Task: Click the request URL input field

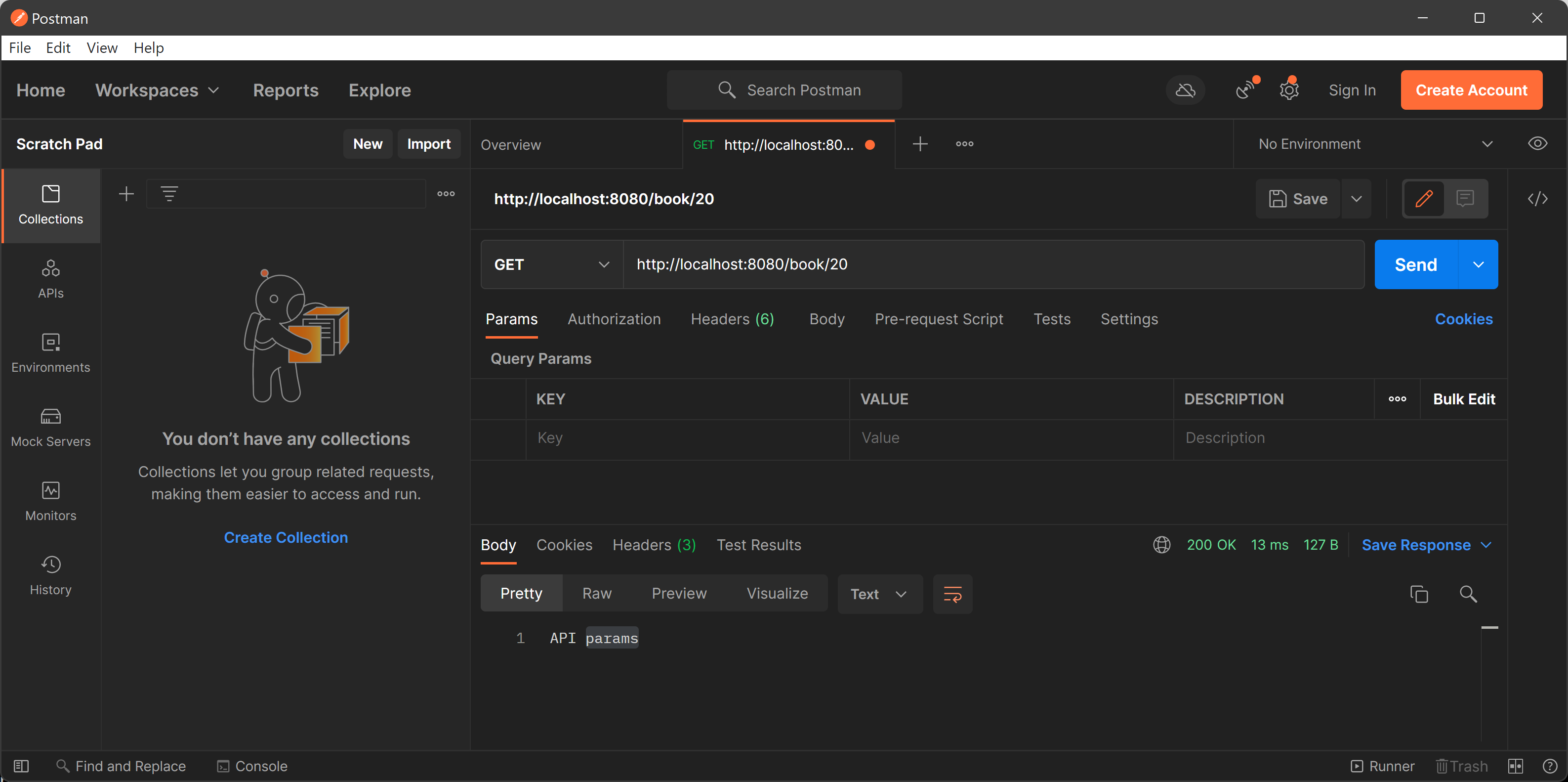Action: pyautogui.click(x=993, y=264)
